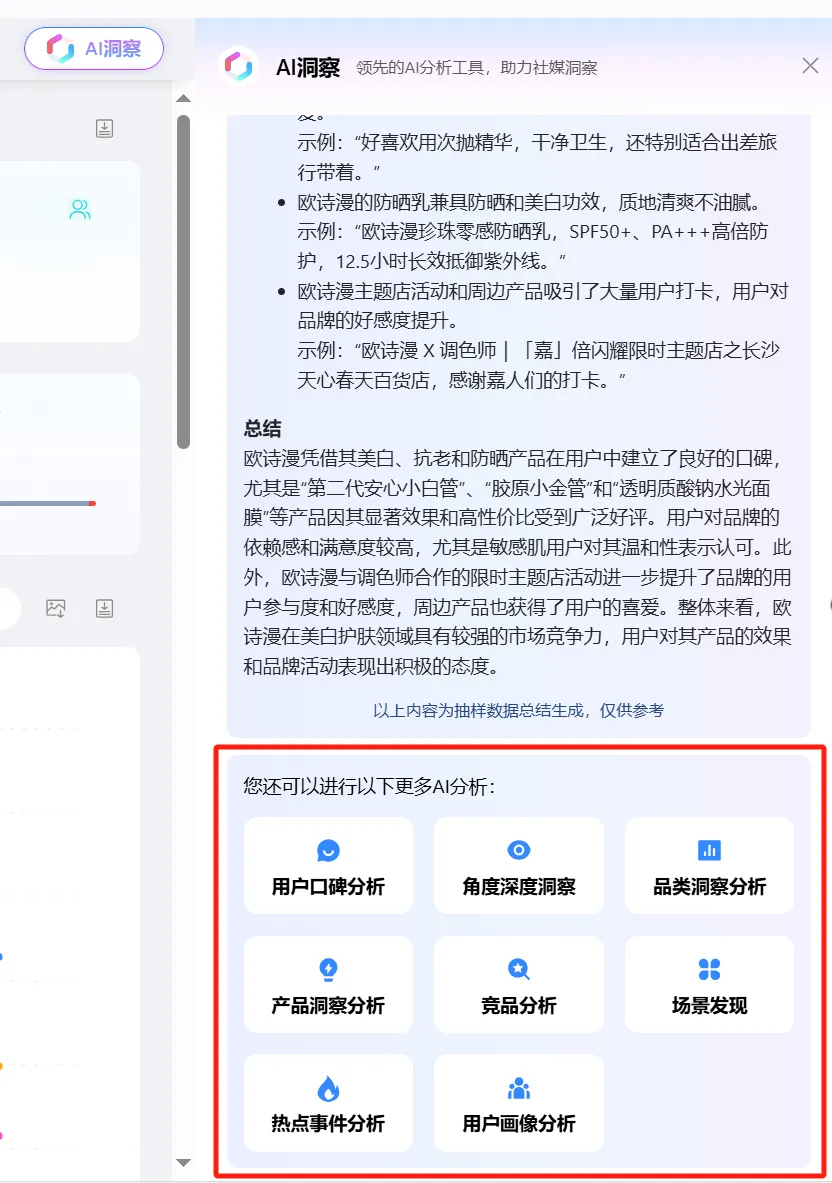Click the bullet about 欧诗漫的防晒乳
The image size is (832, 1183).
pos(532,232)
